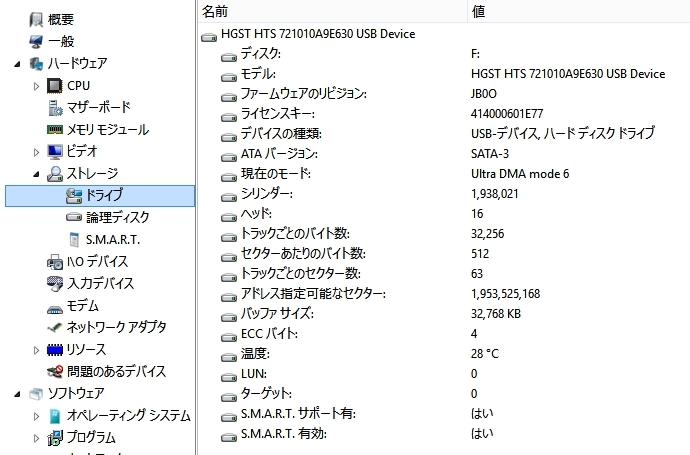
Task: Open S.M.A.R.T. under ストレージ
Action: click(x=113, y=240)
